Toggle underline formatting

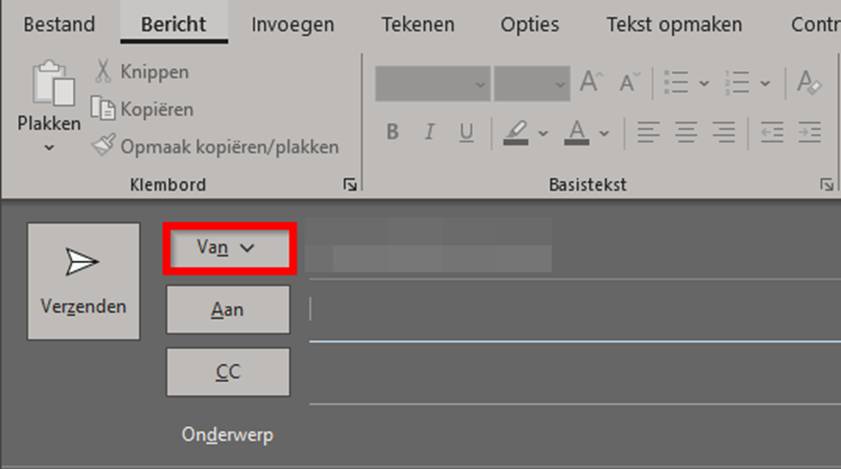[x=465, y=132]
